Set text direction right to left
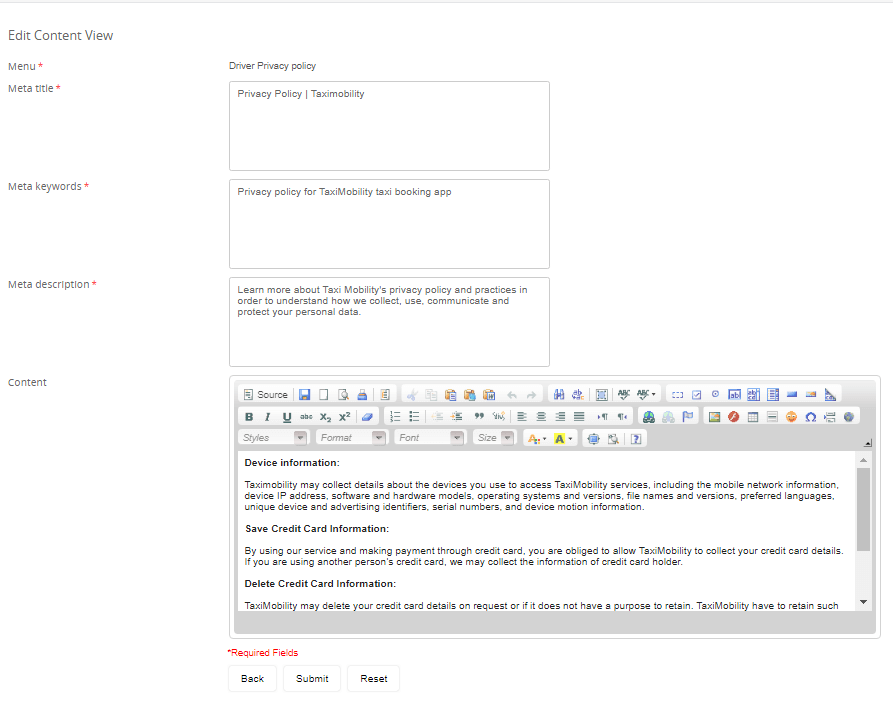 [622, 417]
